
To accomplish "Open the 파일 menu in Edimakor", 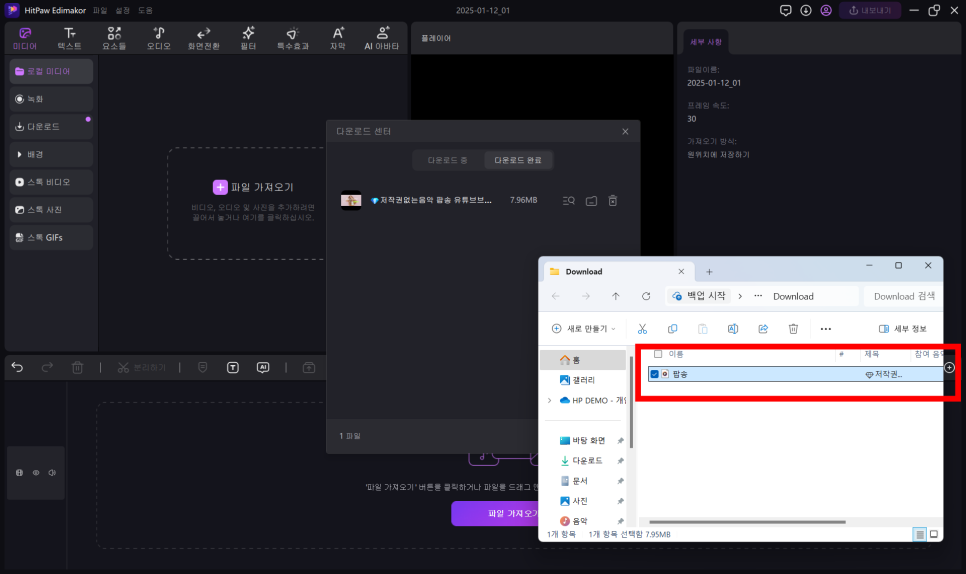I will pyautogui.click(x=100, y=10).
